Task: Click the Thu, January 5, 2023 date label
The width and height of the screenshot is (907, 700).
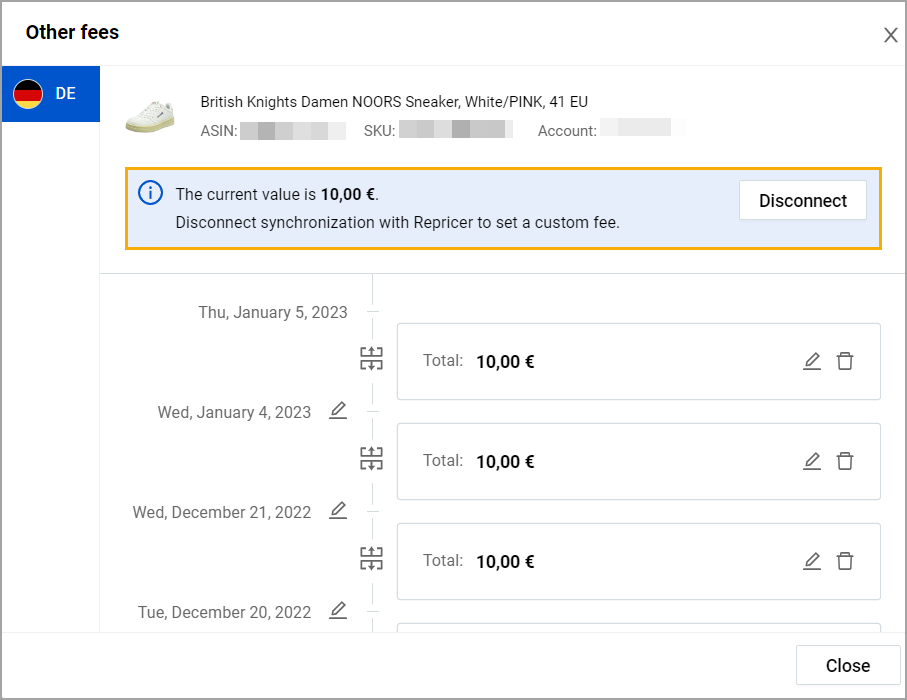Action: (x=273, y=312)
